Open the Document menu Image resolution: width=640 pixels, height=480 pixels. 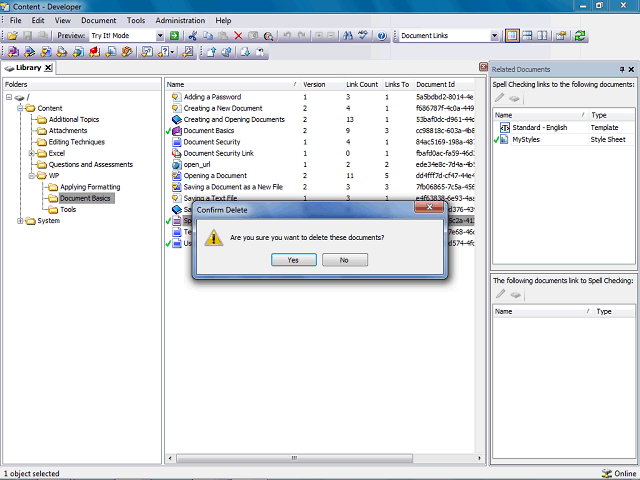(98, 20)
